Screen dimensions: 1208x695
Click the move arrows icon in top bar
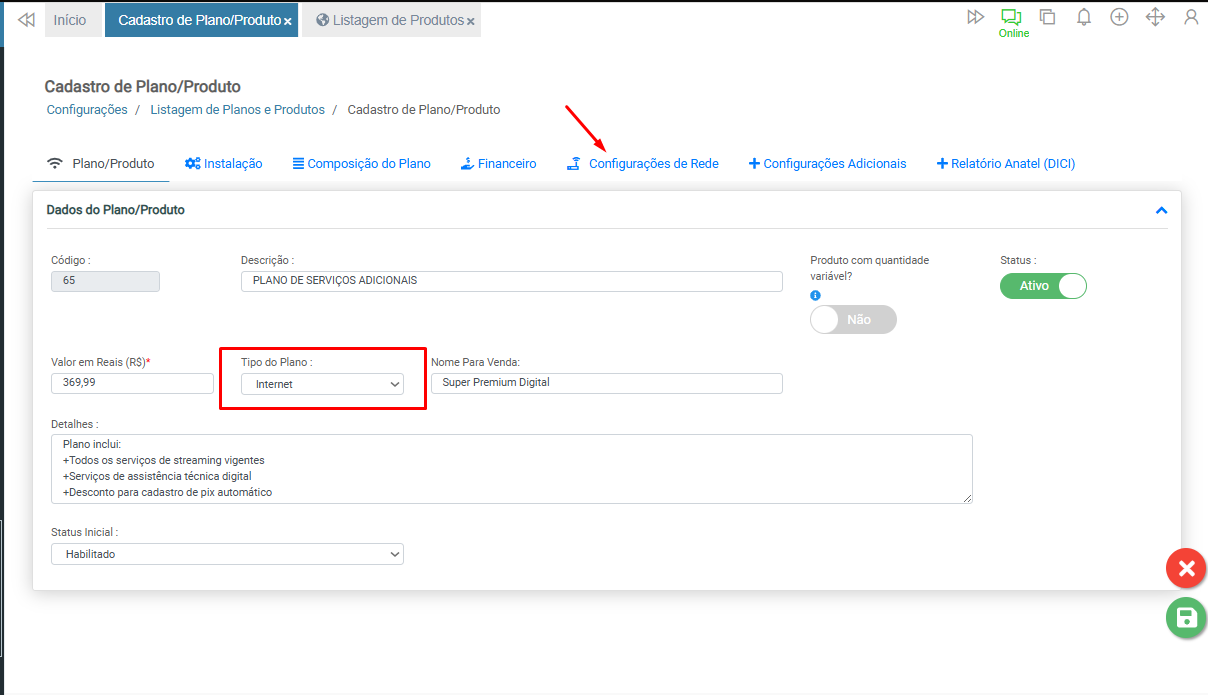(1155, 17)
